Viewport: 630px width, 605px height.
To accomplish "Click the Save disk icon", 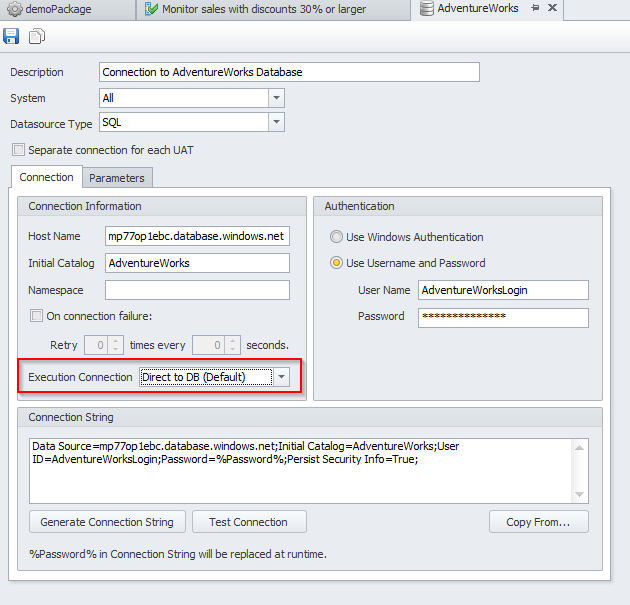I will coord(11,36).
